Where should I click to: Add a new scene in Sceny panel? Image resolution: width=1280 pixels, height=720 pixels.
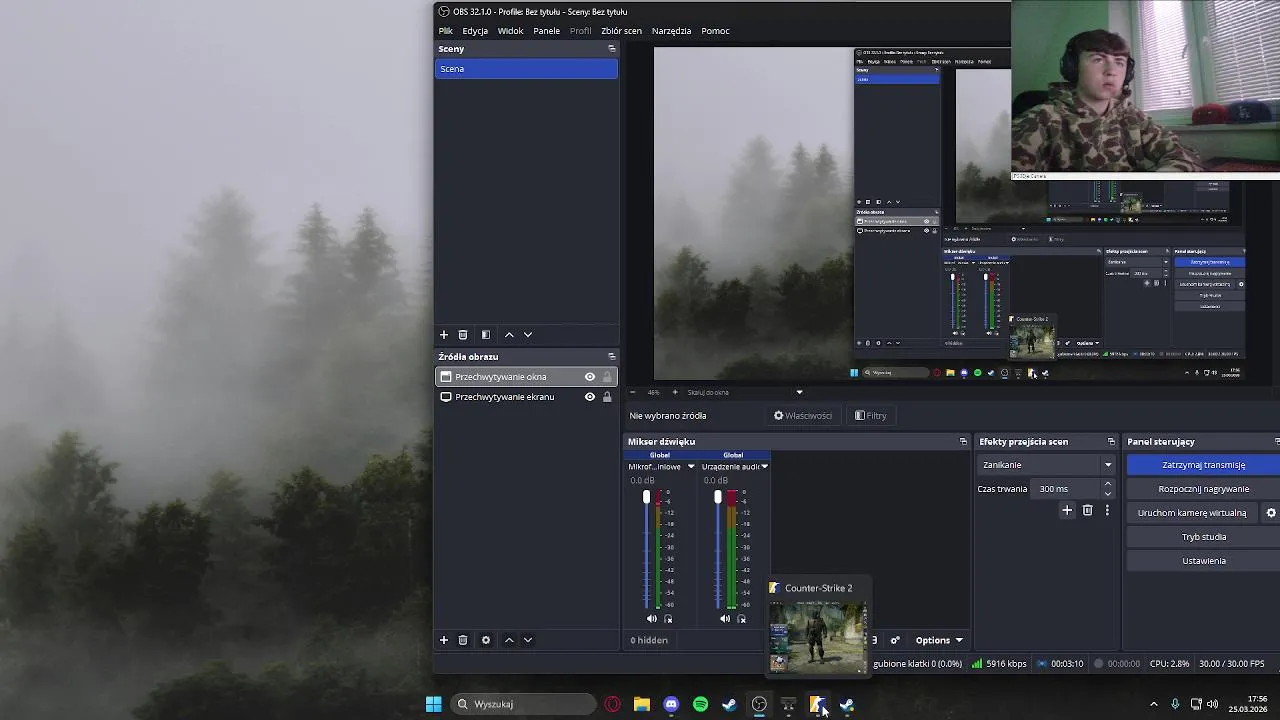pos(444,335)
